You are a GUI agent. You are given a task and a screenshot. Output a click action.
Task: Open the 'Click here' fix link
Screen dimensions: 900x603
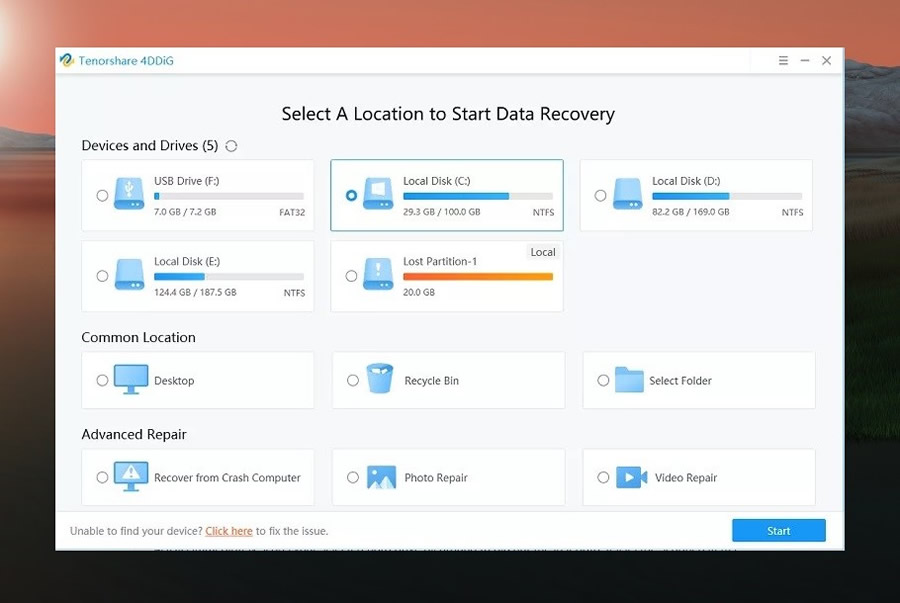tap(229, 531)
